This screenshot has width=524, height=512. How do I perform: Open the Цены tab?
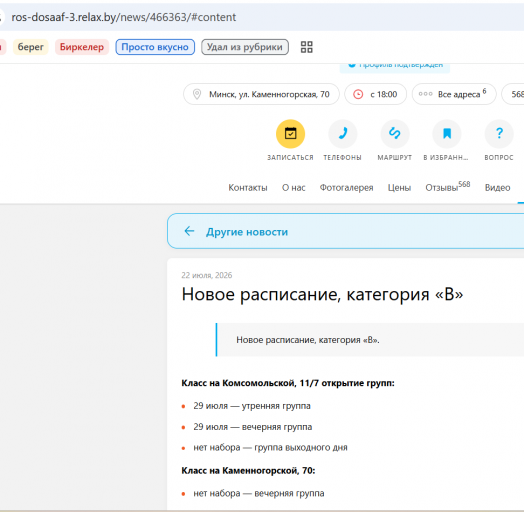(x=399, y=188)
